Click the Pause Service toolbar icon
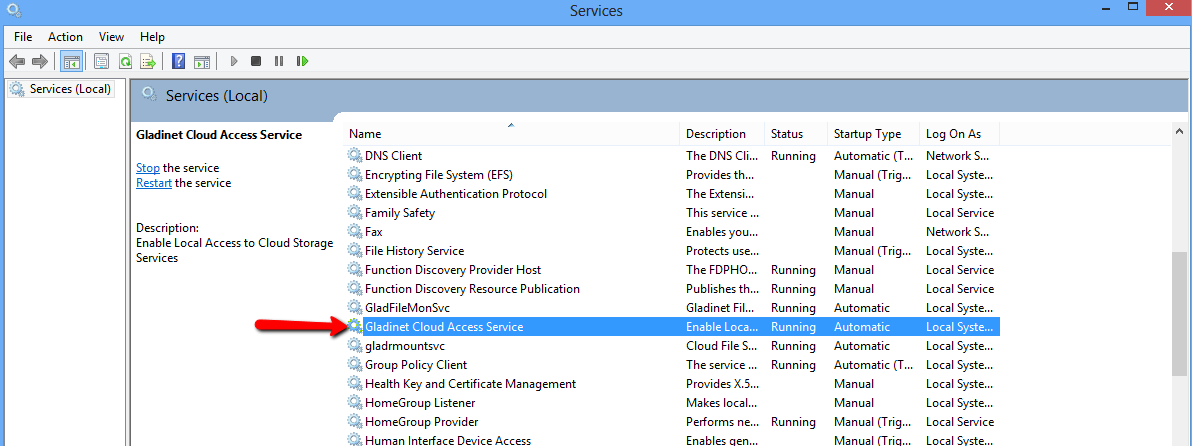 (x=279, y=61)
